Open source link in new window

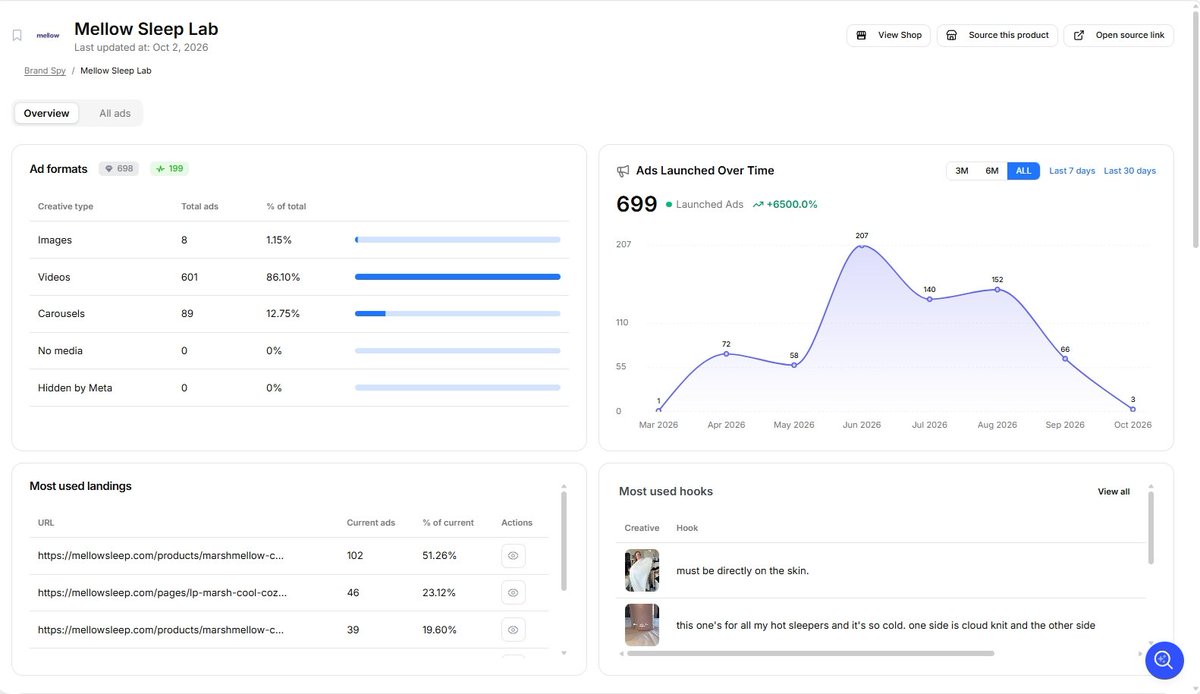coord(1118,35)
